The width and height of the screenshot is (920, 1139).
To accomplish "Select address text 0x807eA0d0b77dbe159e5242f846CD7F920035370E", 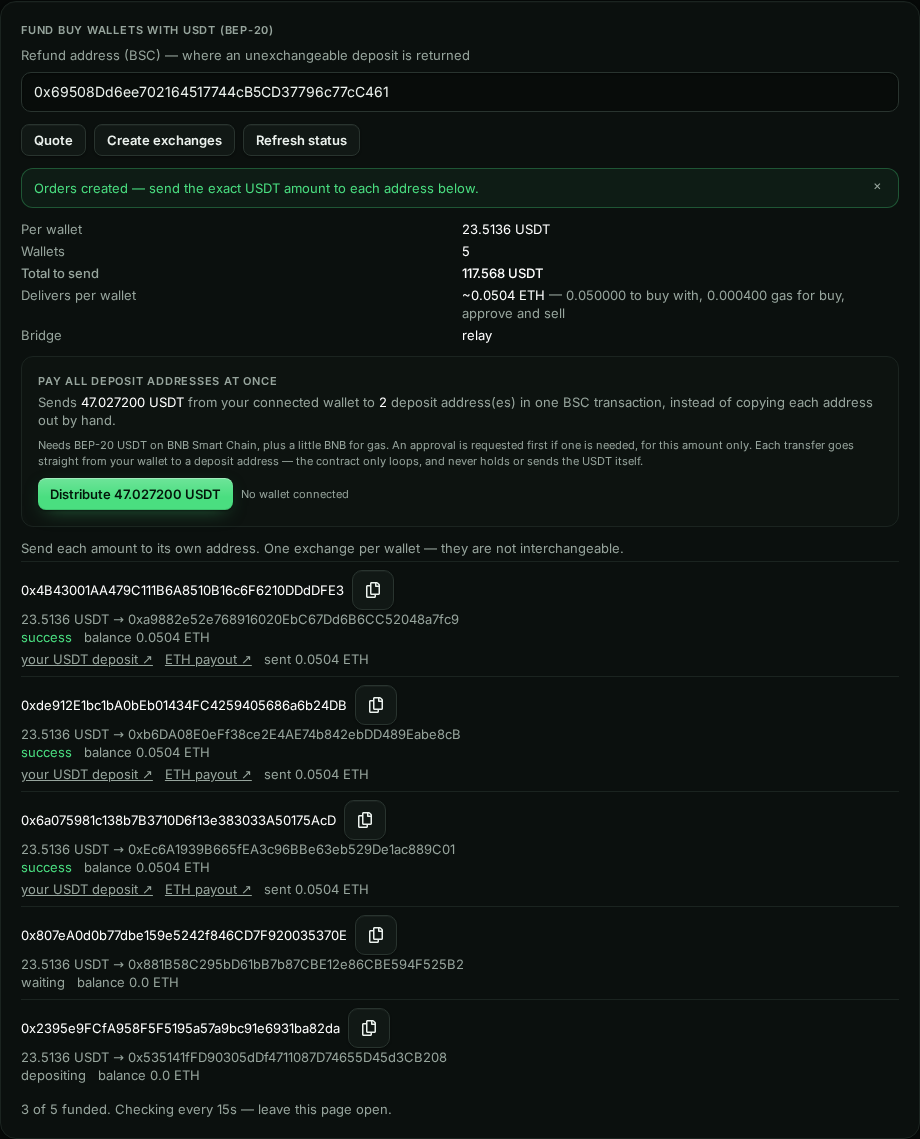I will point(184,935).
